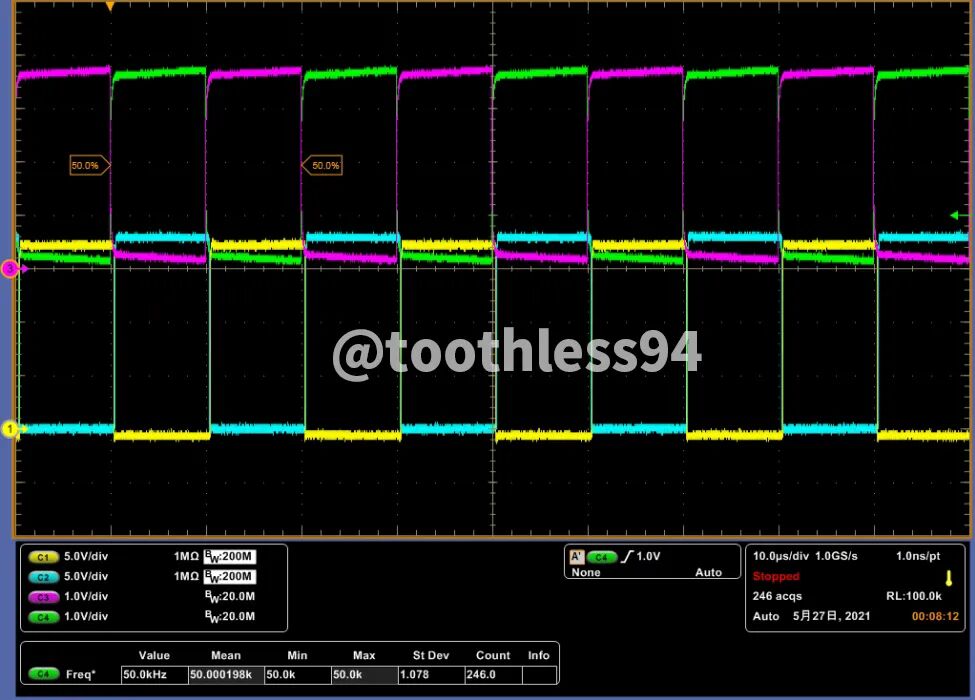
Task: Click the St Dev cell 1.078
Action: (431, 675)
